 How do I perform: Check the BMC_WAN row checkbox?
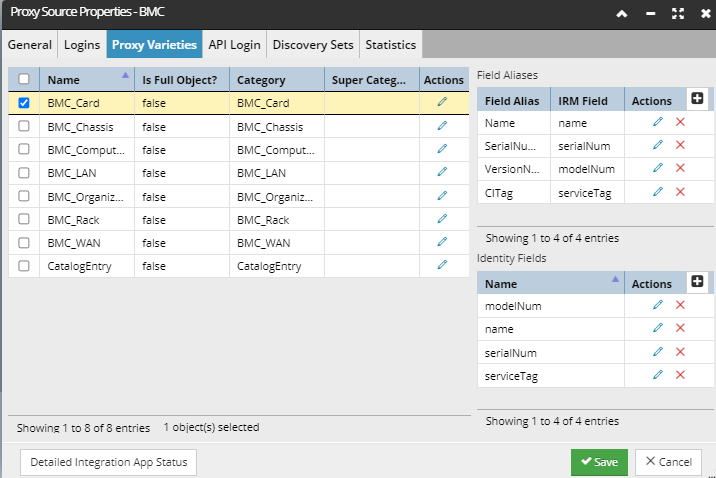coord(24,242)
